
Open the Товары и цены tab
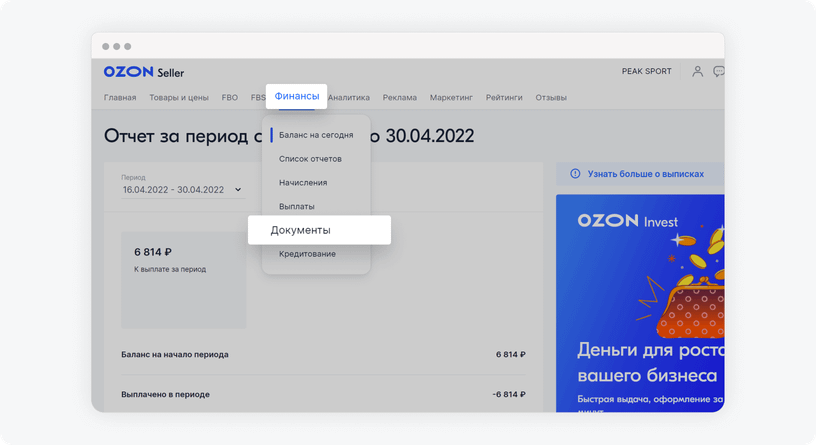(179, 97)
